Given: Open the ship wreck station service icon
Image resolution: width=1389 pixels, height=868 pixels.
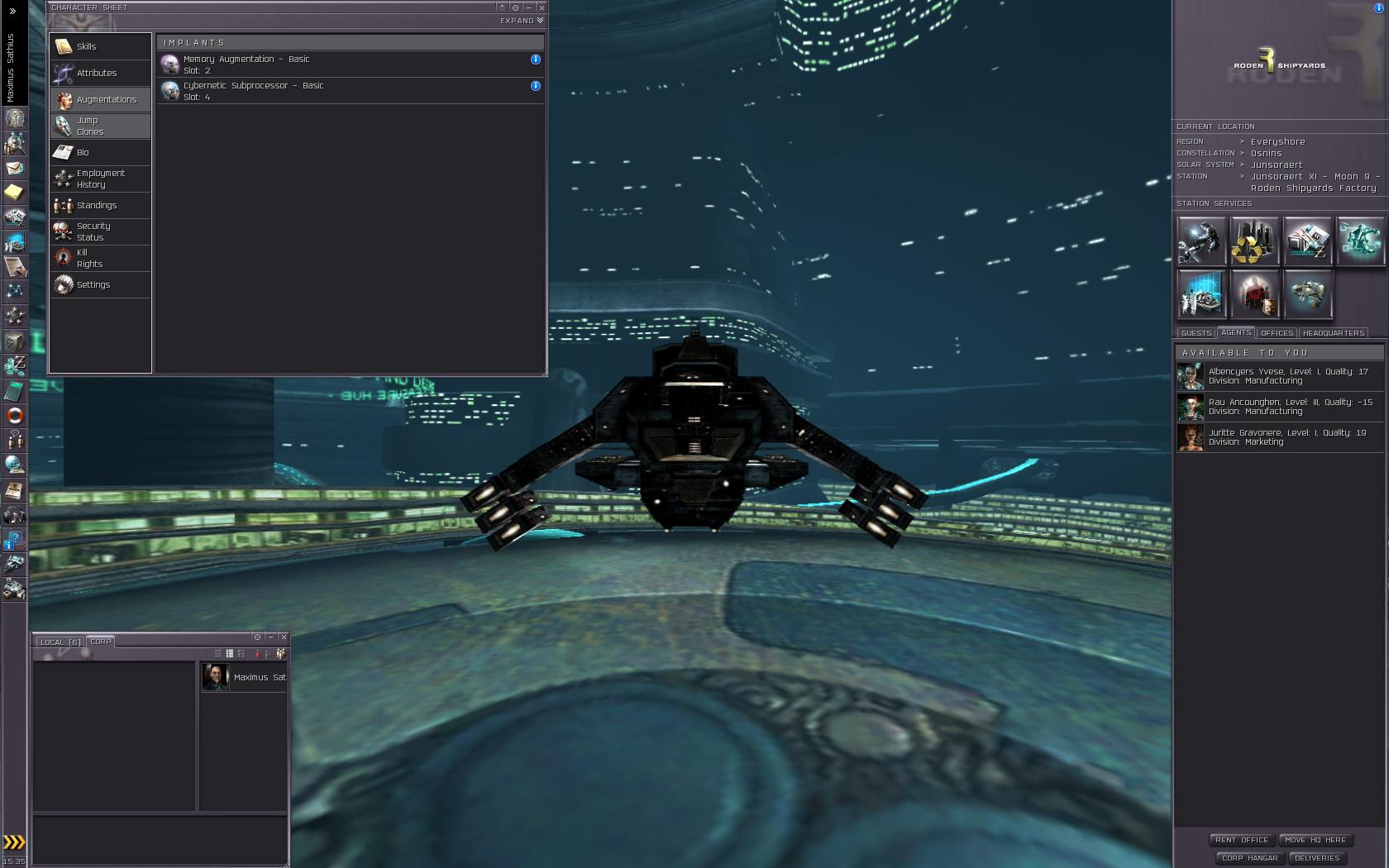Looking at the screenshot, I should click(x=1307, y=294).
